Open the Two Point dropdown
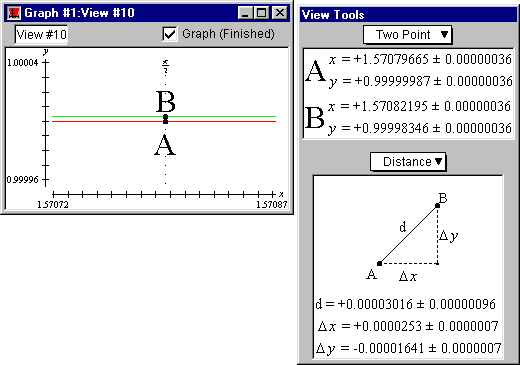This screenshot has width=520, height=365. click(x=407, y=34)
